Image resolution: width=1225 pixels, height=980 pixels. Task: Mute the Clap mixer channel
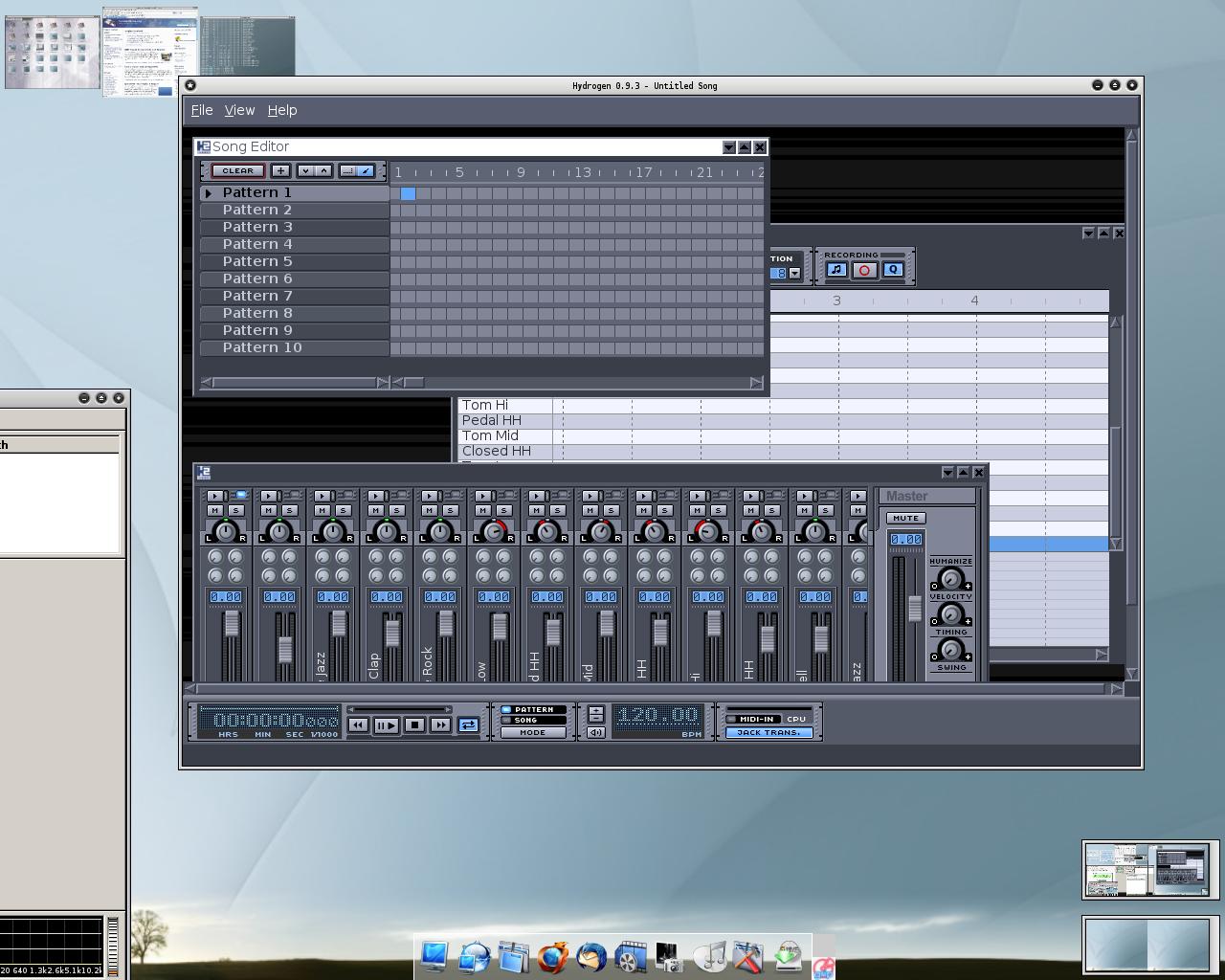(378, 510)
